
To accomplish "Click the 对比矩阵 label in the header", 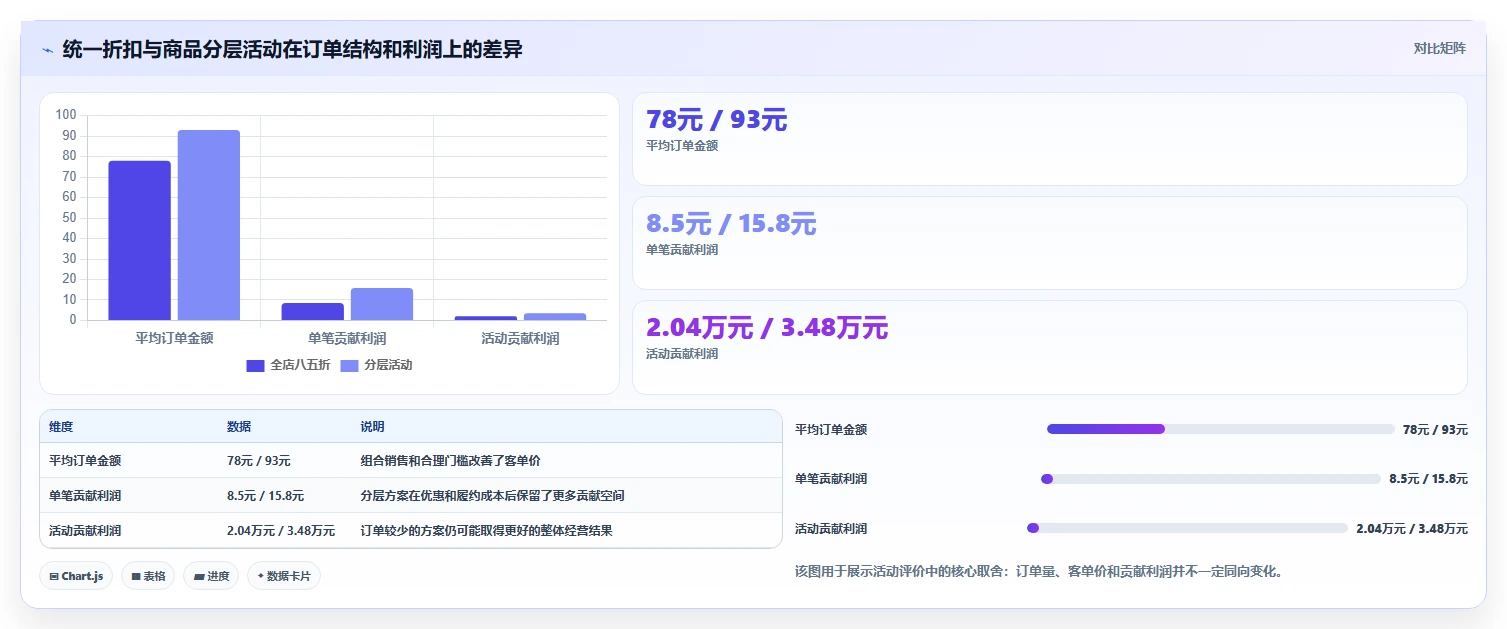I will [x=1439, y=49].
